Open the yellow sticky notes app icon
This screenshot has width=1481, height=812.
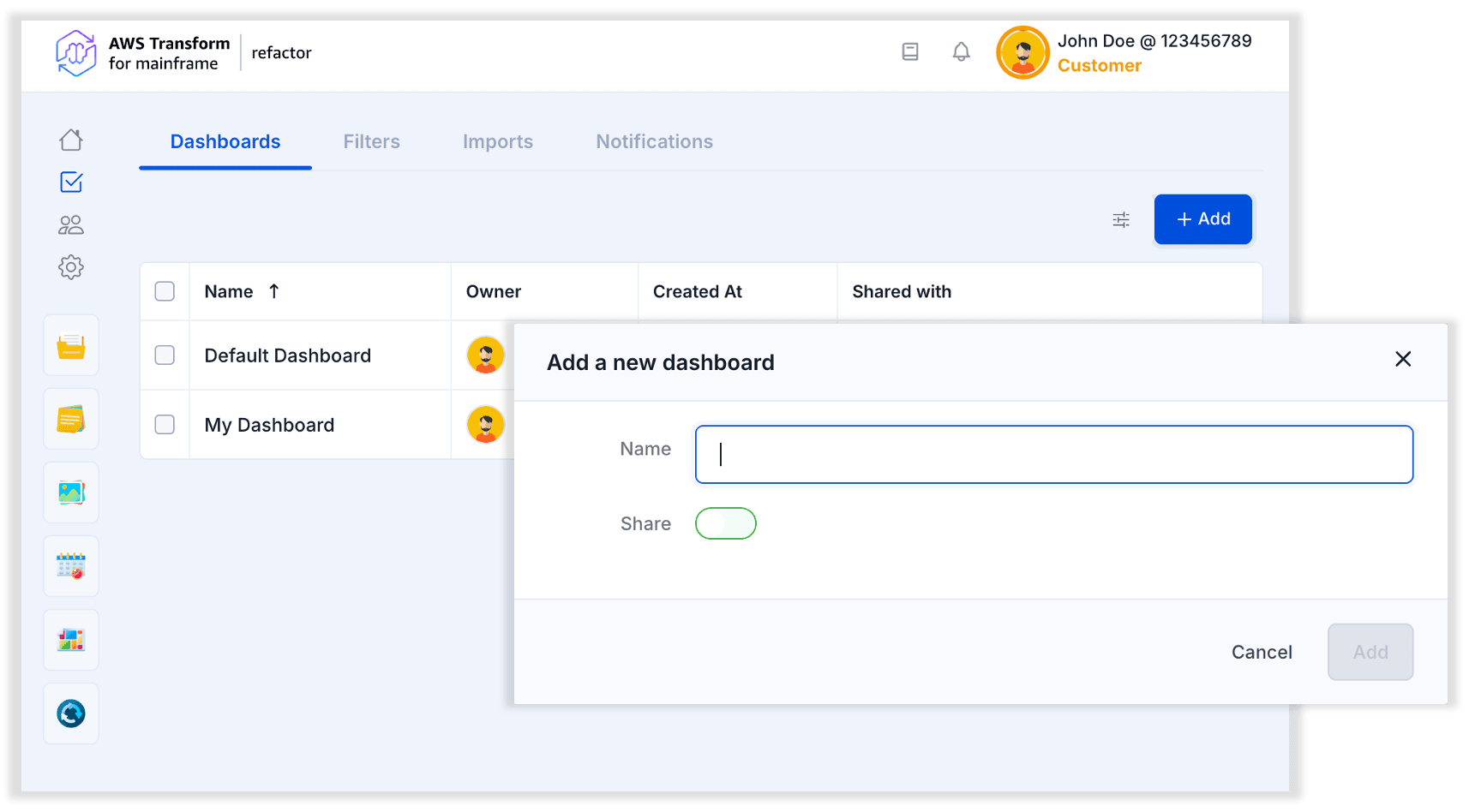point(71,419)
